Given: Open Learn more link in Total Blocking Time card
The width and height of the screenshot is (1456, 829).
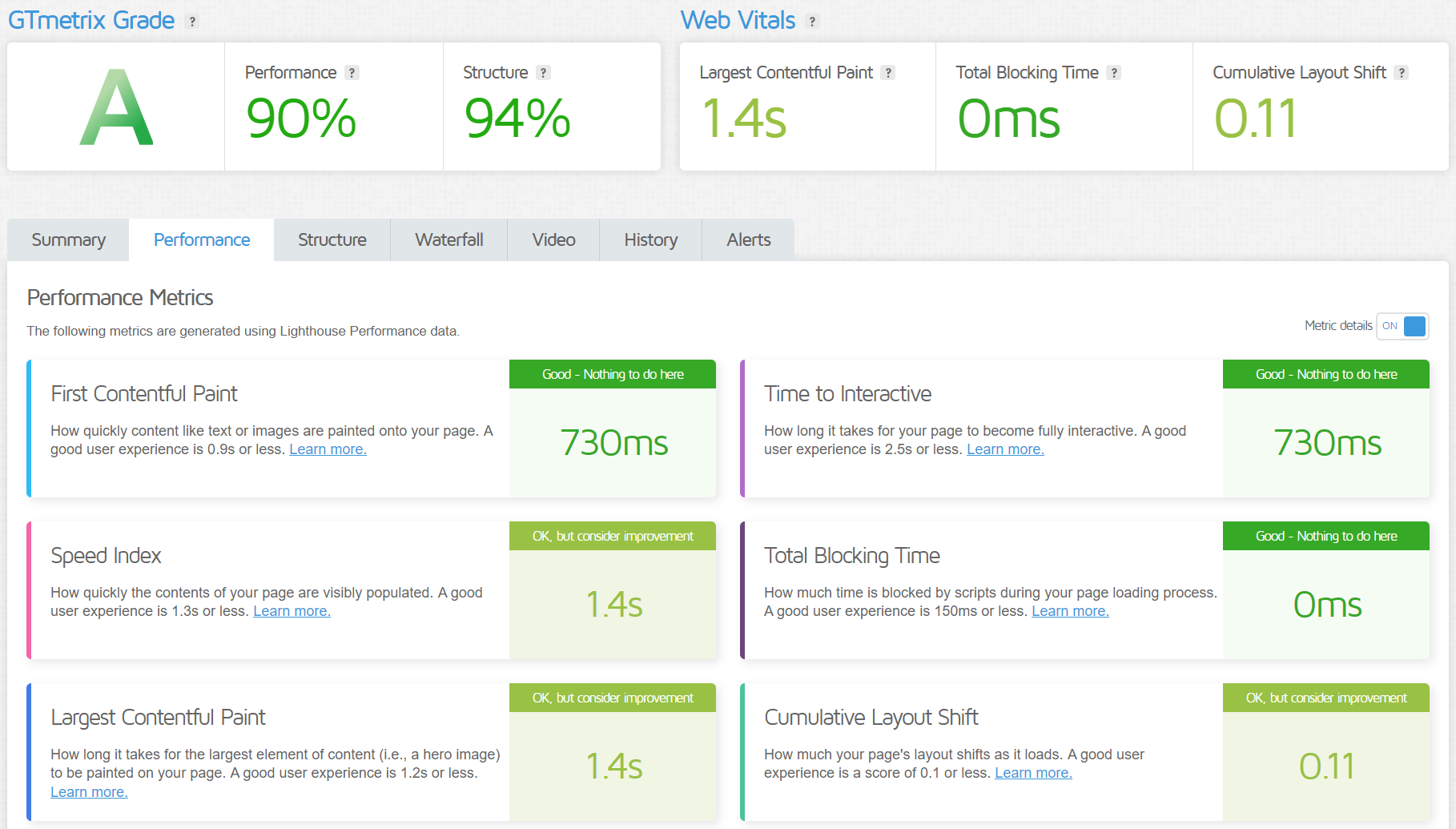Looking at the screenshot, I should 1070,611.
